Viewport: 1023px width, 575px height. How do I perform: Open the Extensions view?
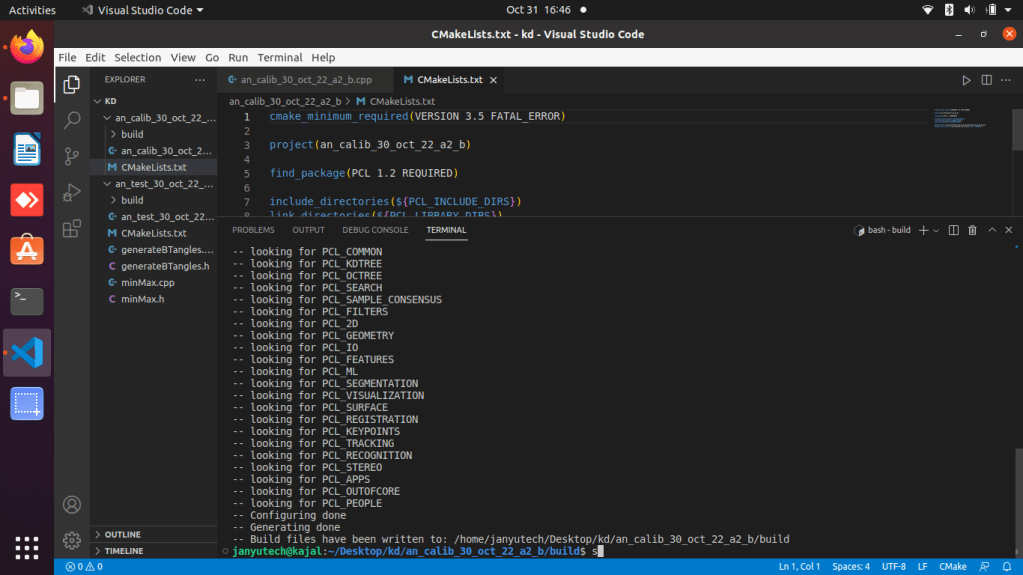click(x=72, y=229)
